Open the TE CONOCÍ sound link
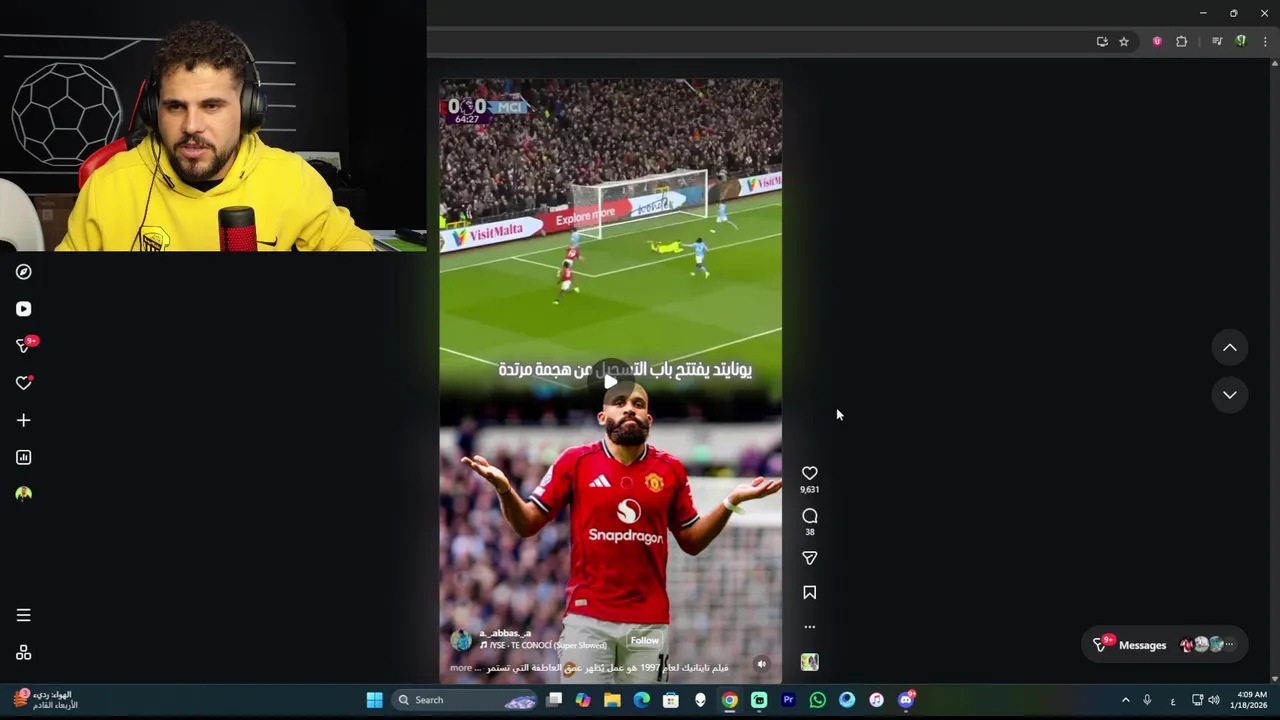This screenshot has height=720, width=1280. pos(544,646)
